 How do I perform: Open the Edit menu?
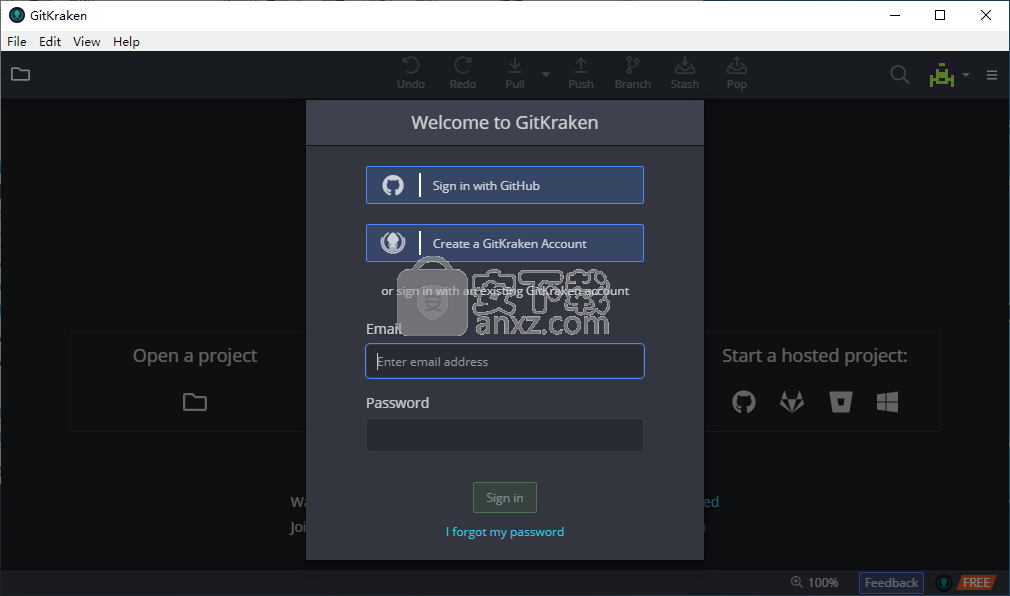[x=50, y=41]
